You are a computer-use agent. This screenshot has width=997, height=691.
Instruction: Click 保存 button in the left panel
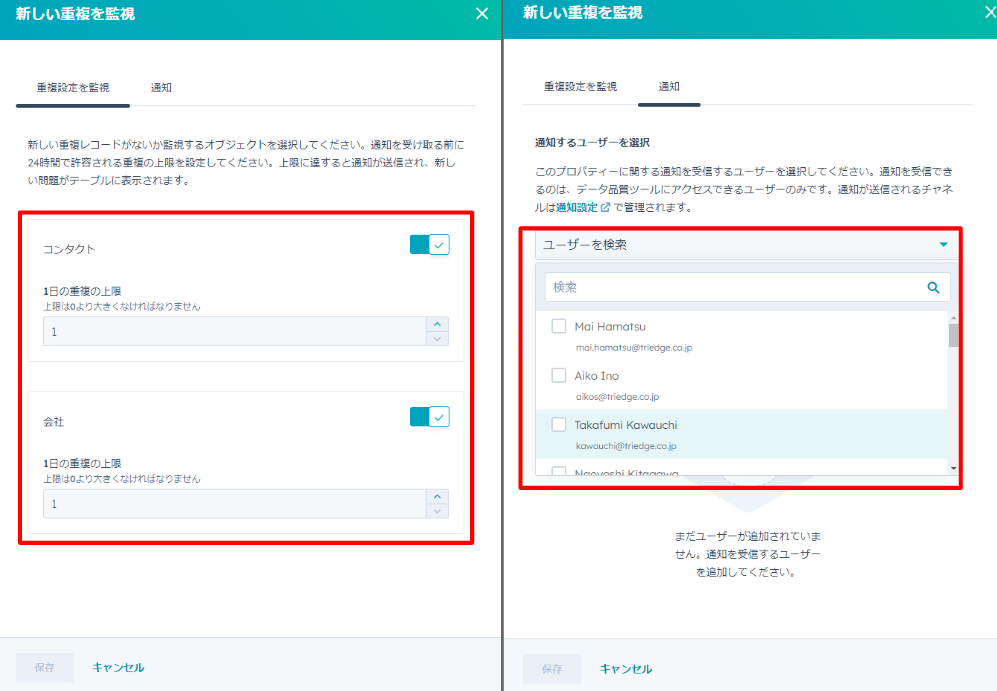(x=45, y=667)
